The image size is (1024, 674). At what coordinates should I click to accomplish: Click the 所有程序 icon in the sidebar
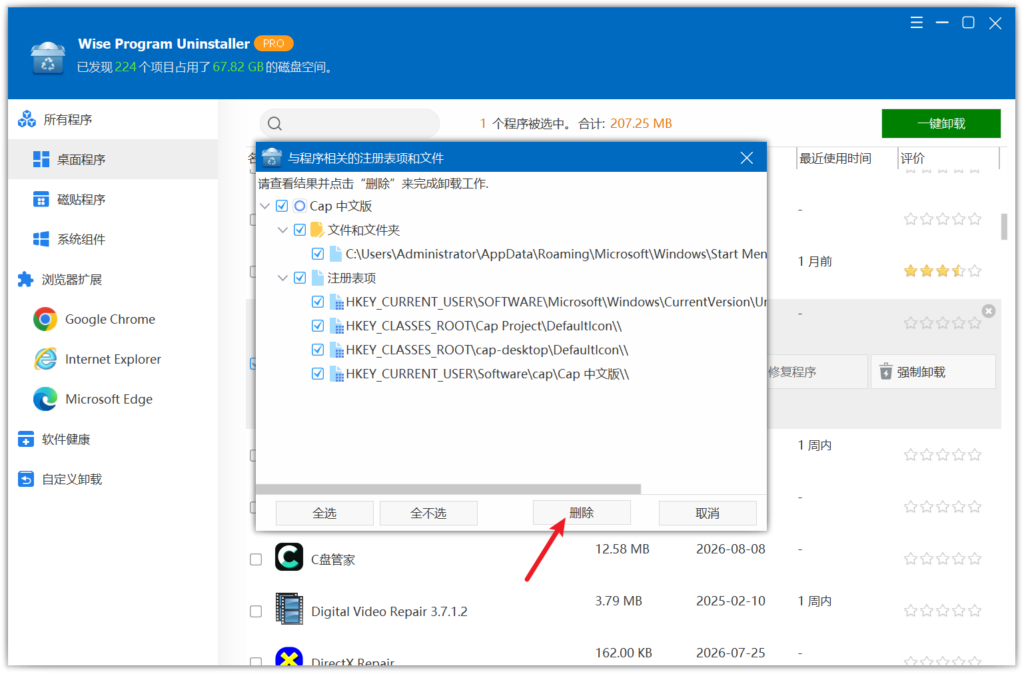(27, 120)
